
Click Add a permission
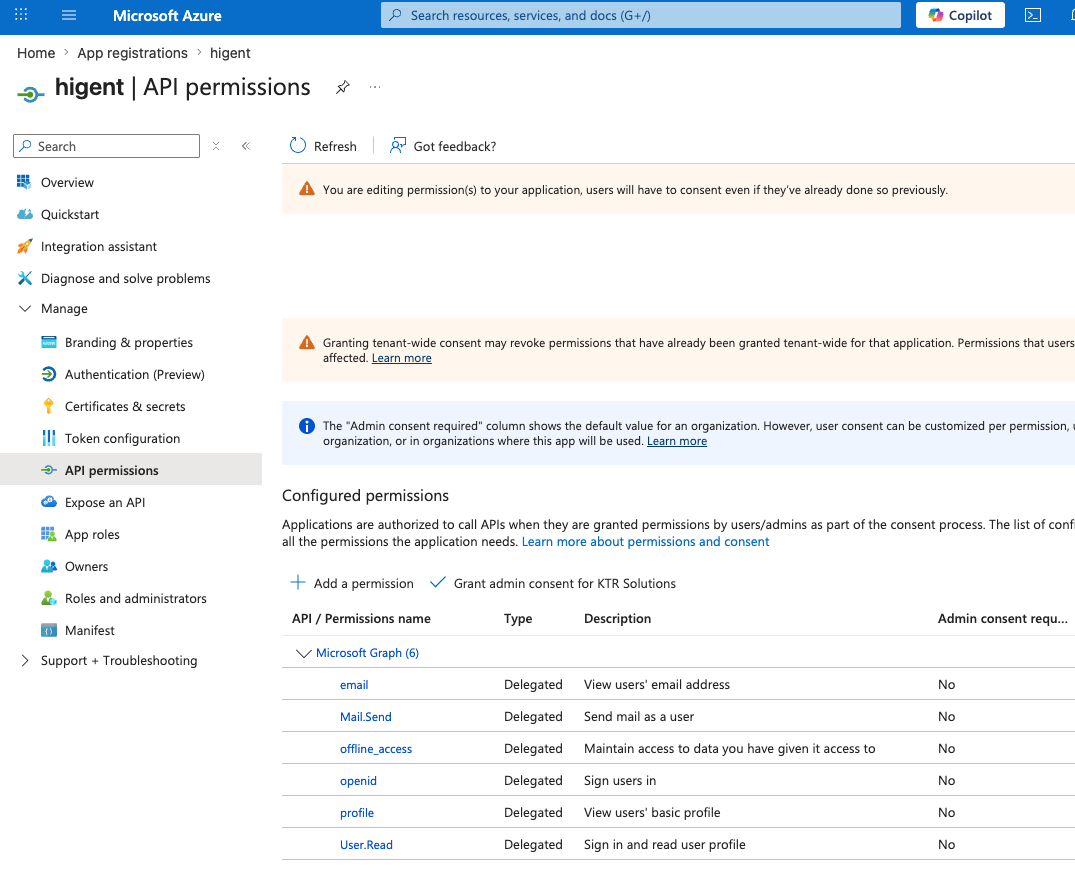point(352,583)
